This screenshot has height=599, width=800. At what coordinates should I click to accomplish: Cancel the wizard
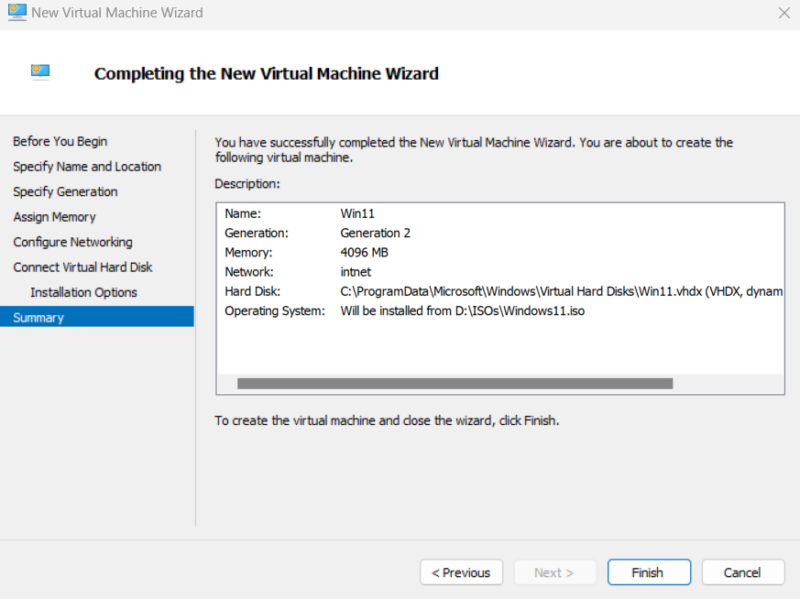click(743, 572)
